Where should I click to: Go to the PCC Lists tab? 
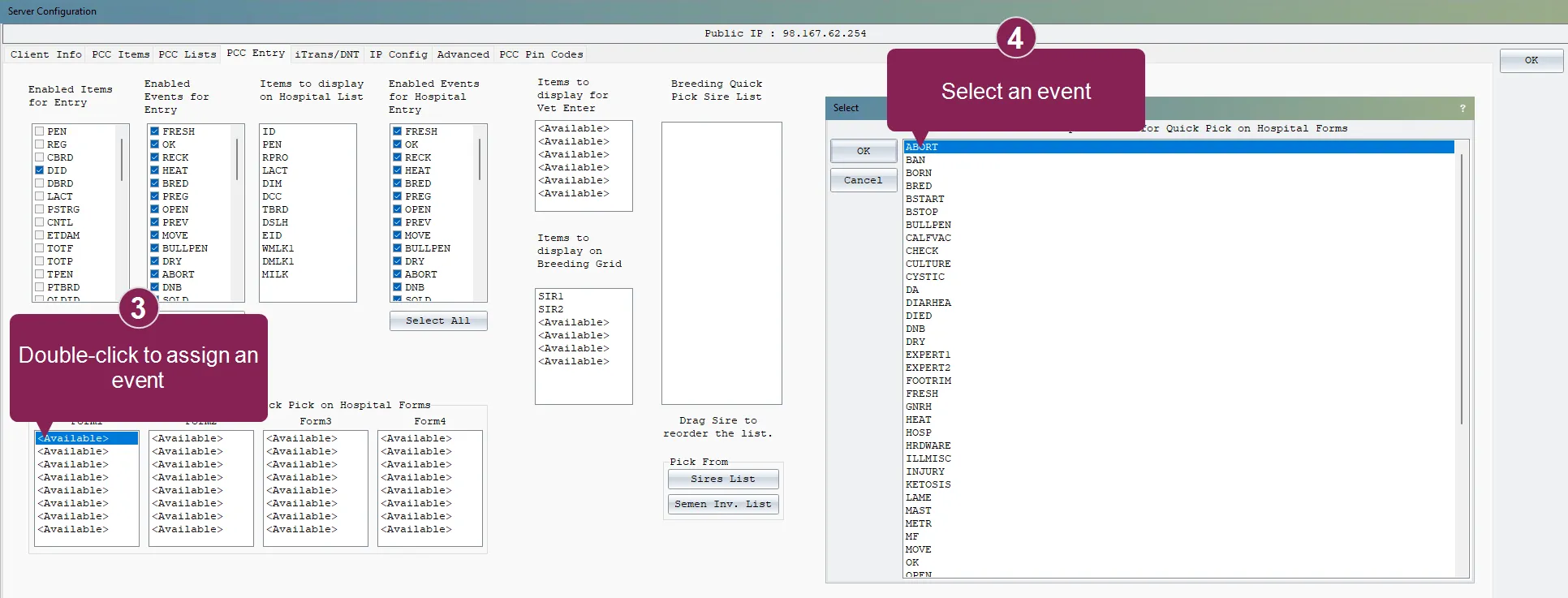(x=187, y=54)
